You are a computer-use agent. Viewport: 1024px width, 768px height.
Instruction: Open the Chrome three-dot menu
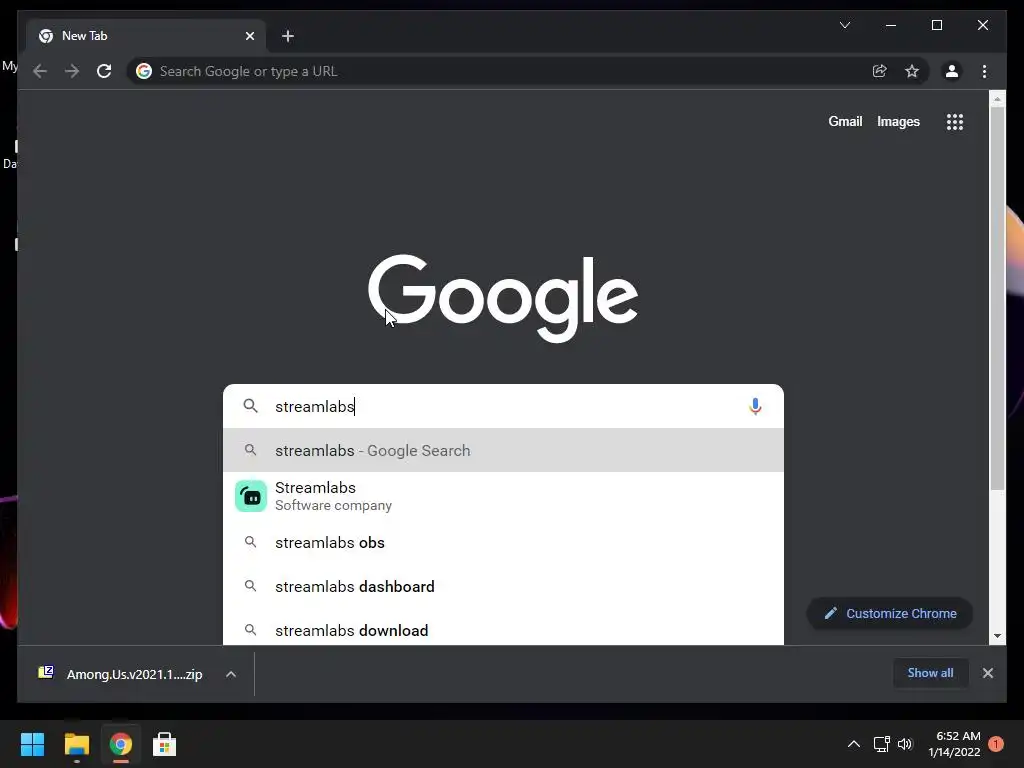(x=984, y=71)
